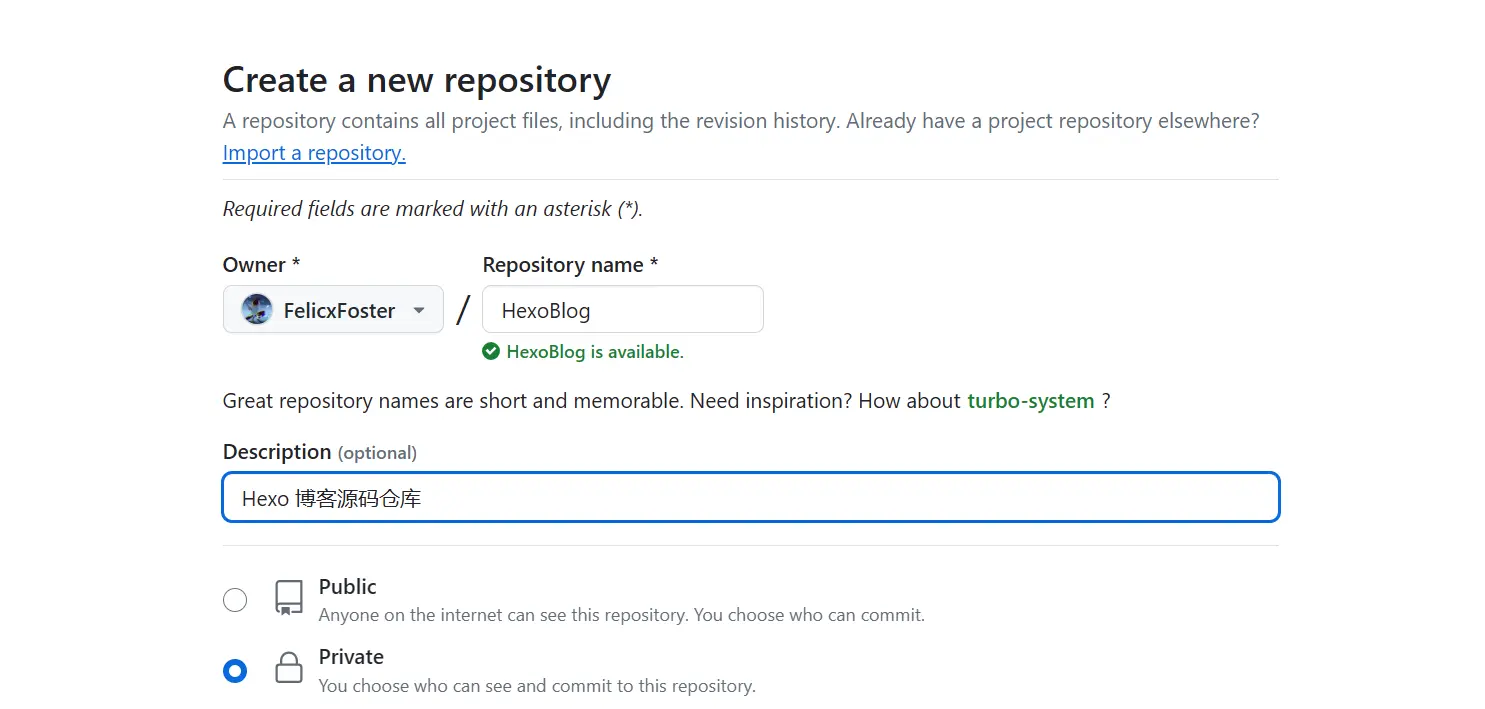Use the suggested name turbo-system
The image size is (1485, 709).
coord(1030,401)
